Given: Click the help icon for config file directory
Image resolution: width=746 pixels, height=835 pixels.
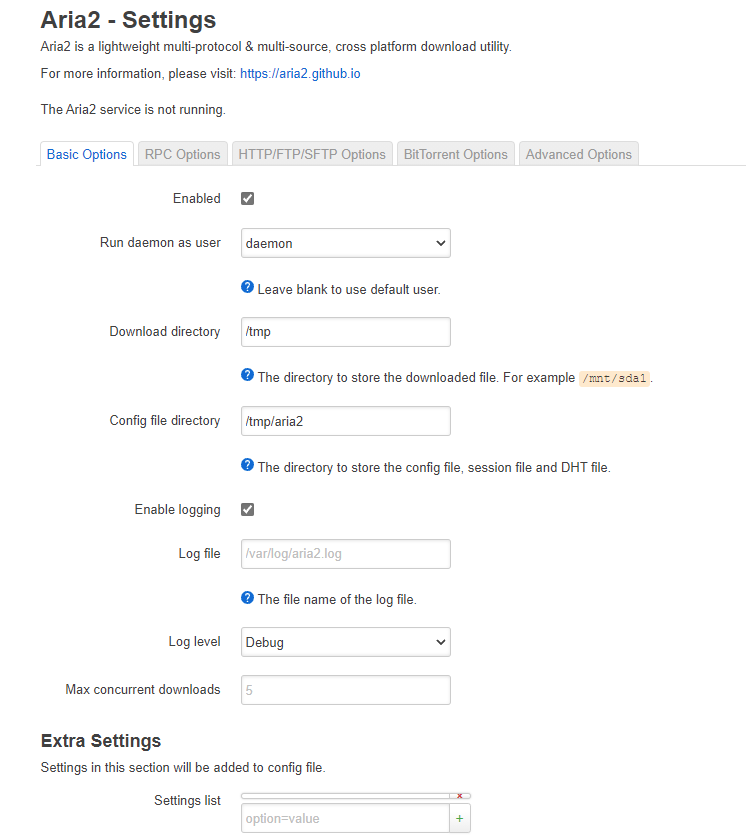Looking at the screenshot, I should pos(247,464).
